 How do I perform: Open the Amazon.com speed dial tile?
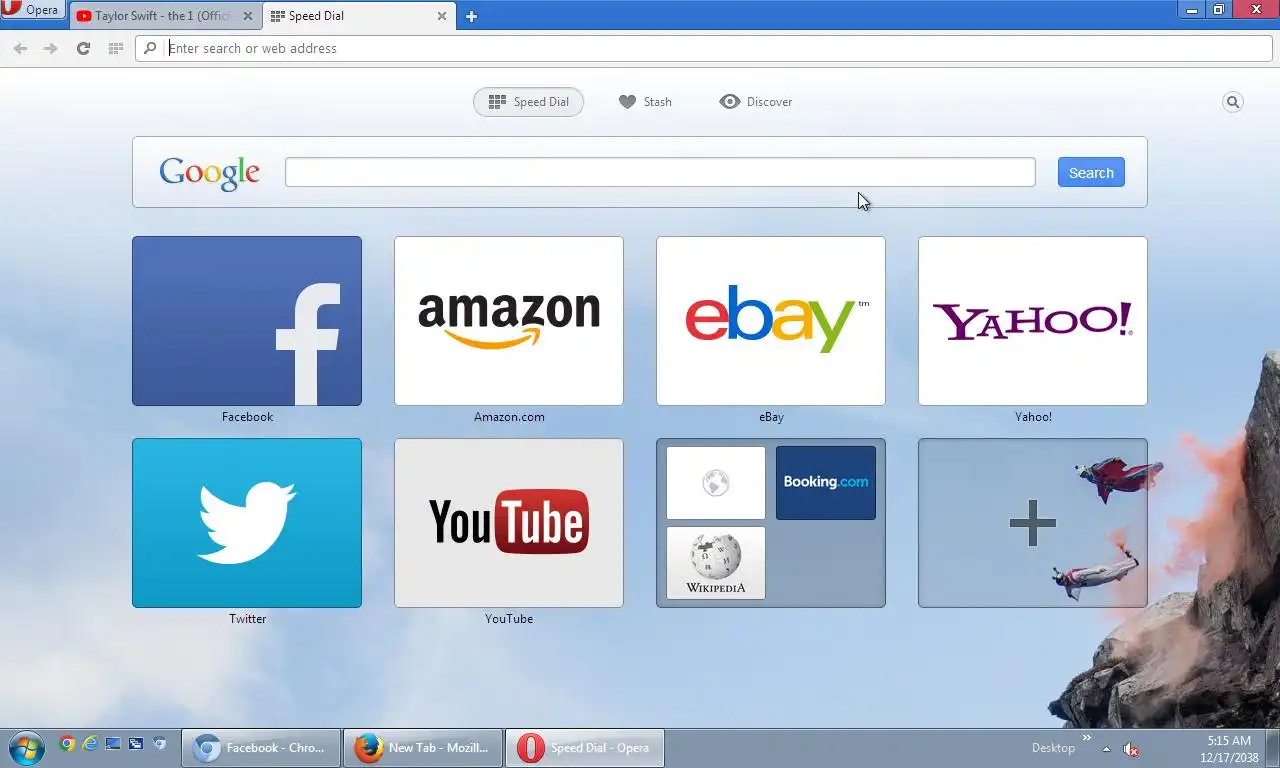509,321
